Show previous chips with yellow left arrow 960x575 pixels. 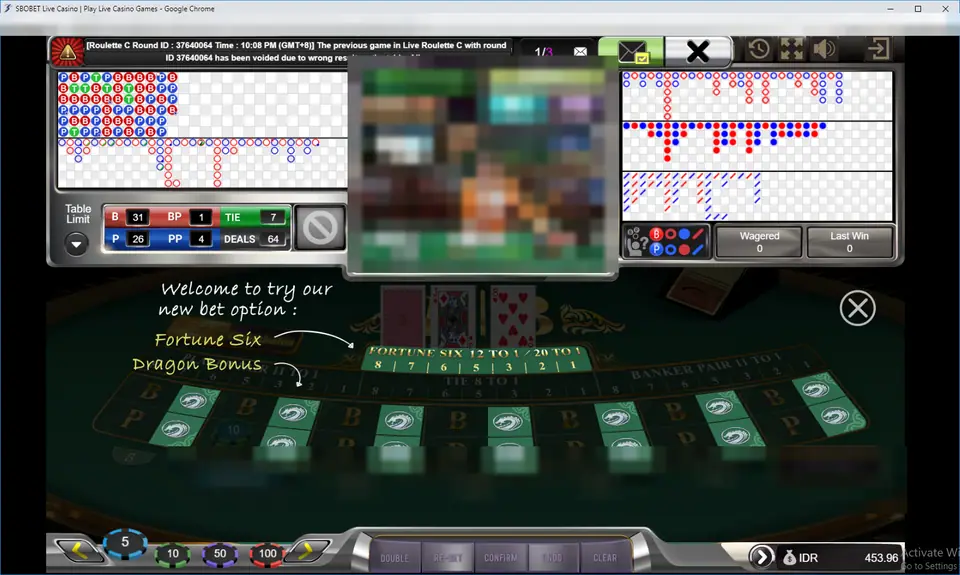tap(79, 550)
